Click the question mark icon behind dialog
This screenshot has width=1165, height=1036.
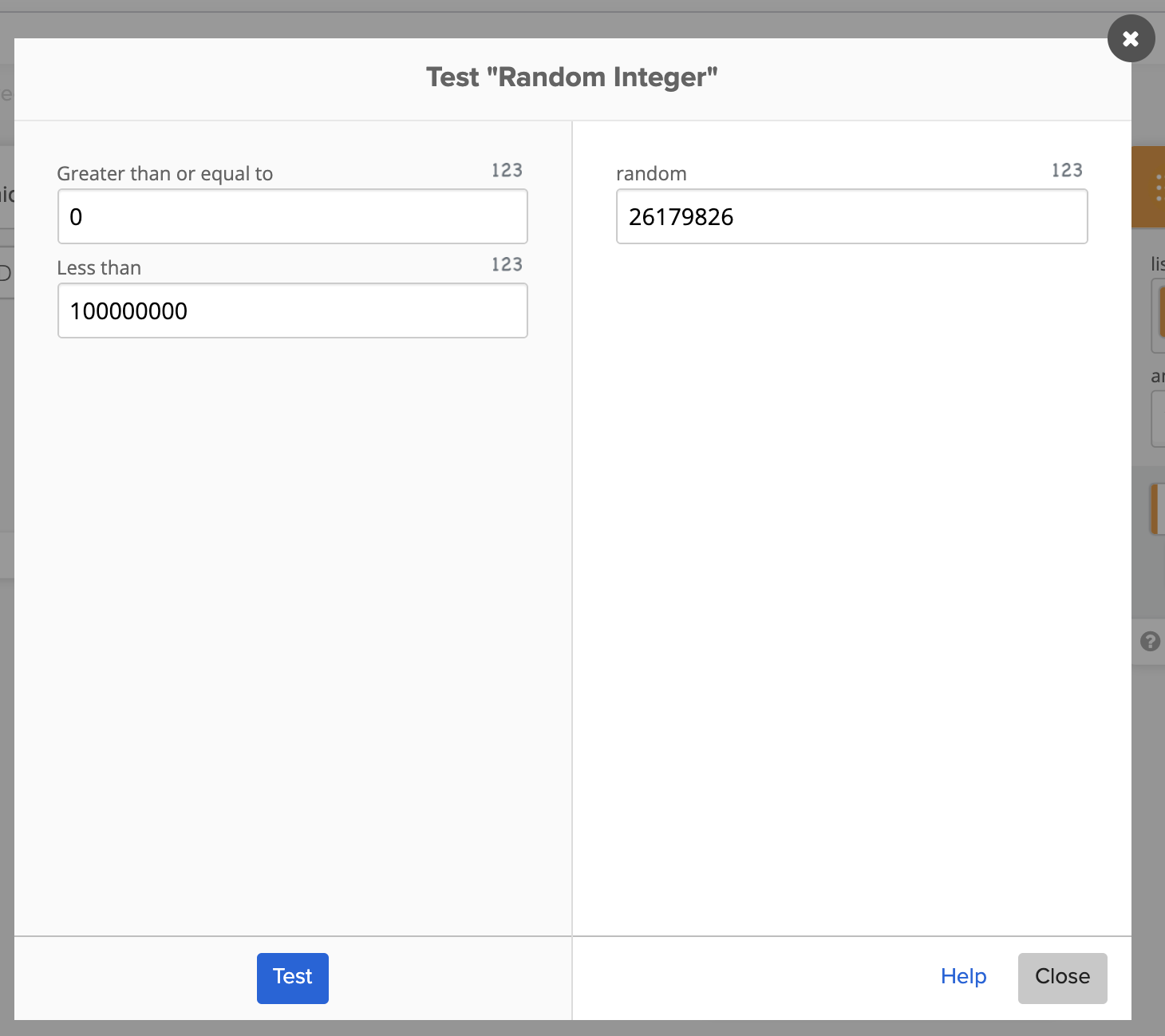1150,641
